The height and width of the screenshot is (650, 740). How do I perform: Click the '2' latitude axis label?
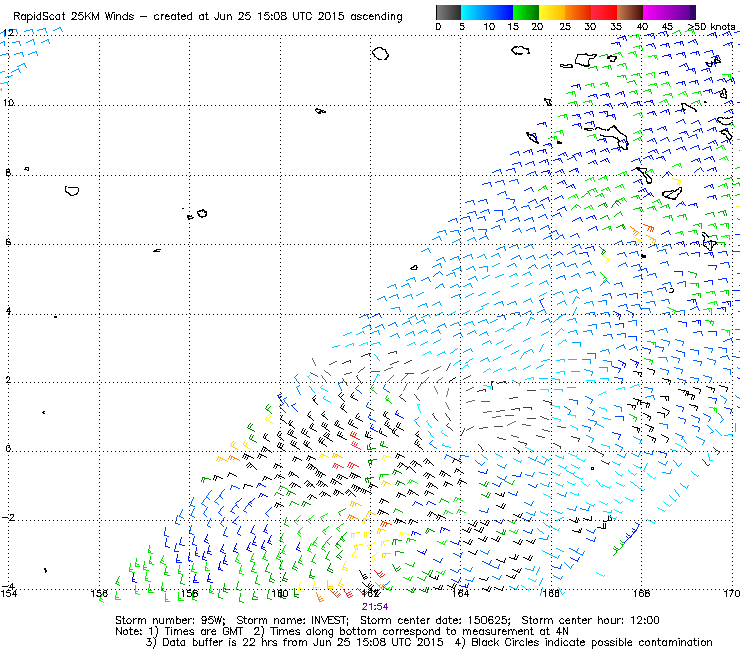(x=8, y=380)
